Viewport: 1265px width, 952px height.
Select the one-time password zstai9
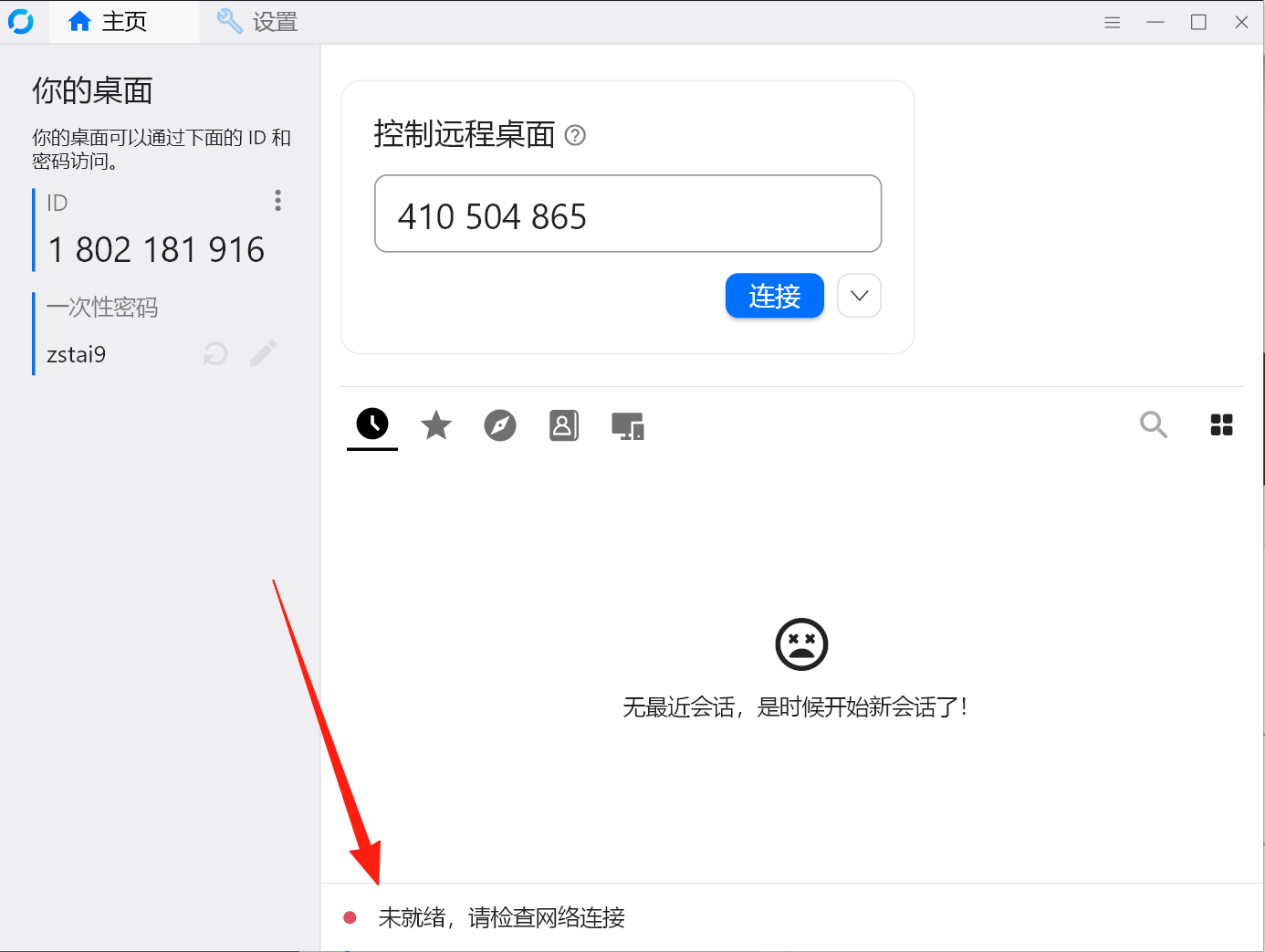pos(77,354)
